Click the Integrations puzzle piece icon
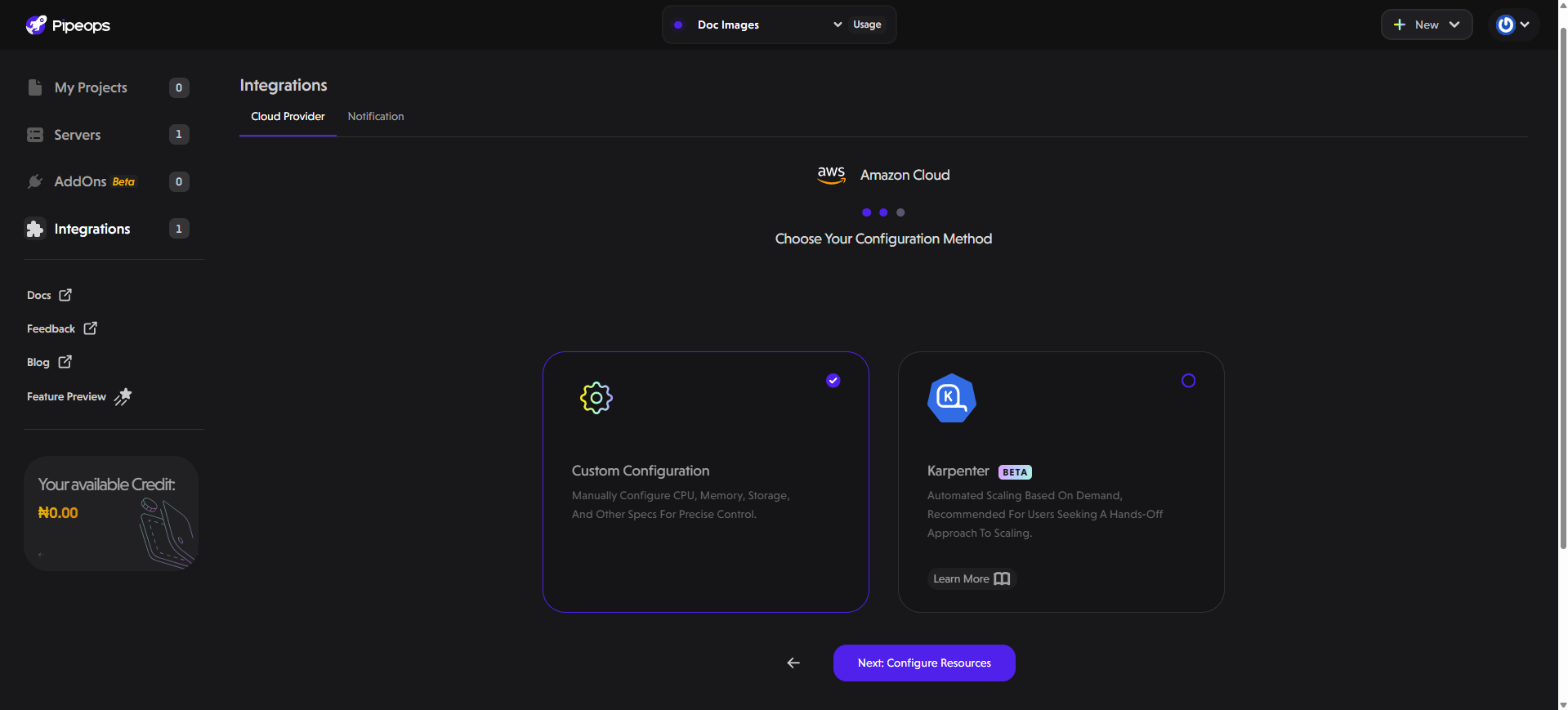 (x=35, y=229)
